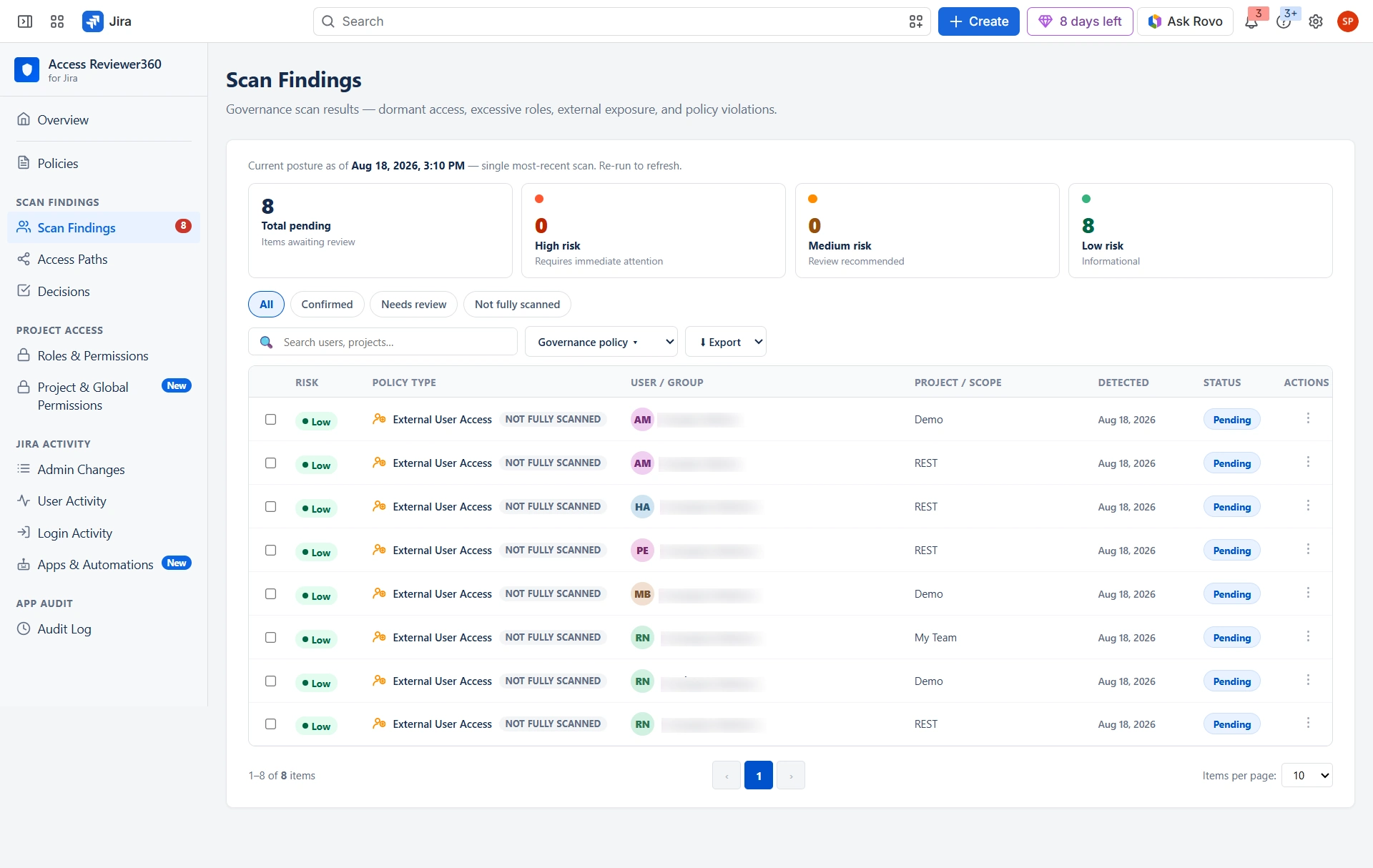The width and height of the screenshot is (1373, 868).
Task: Open Decisions in the sidebar
Action: point(104,292)
